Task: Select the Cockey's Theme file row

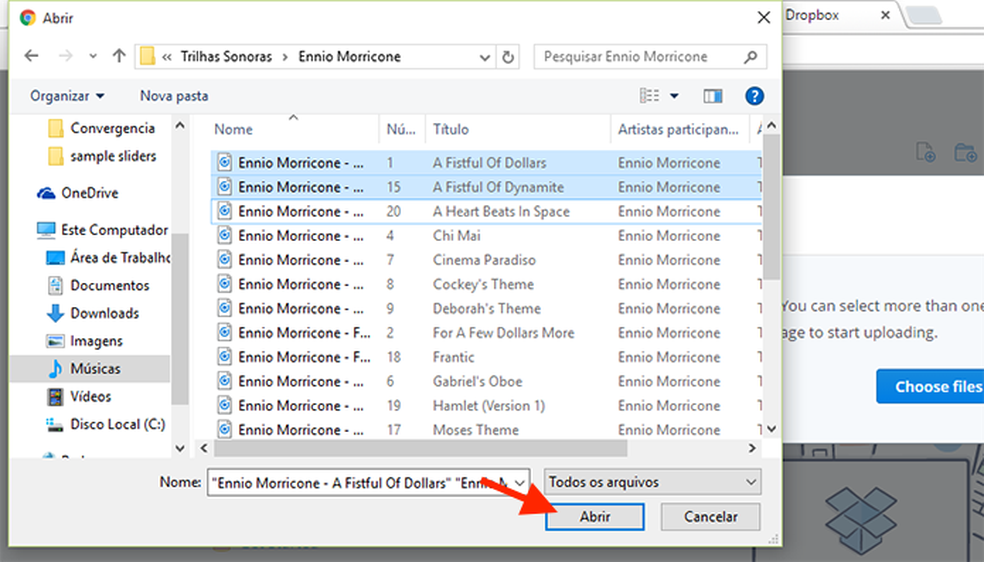Action: [486, 284]
